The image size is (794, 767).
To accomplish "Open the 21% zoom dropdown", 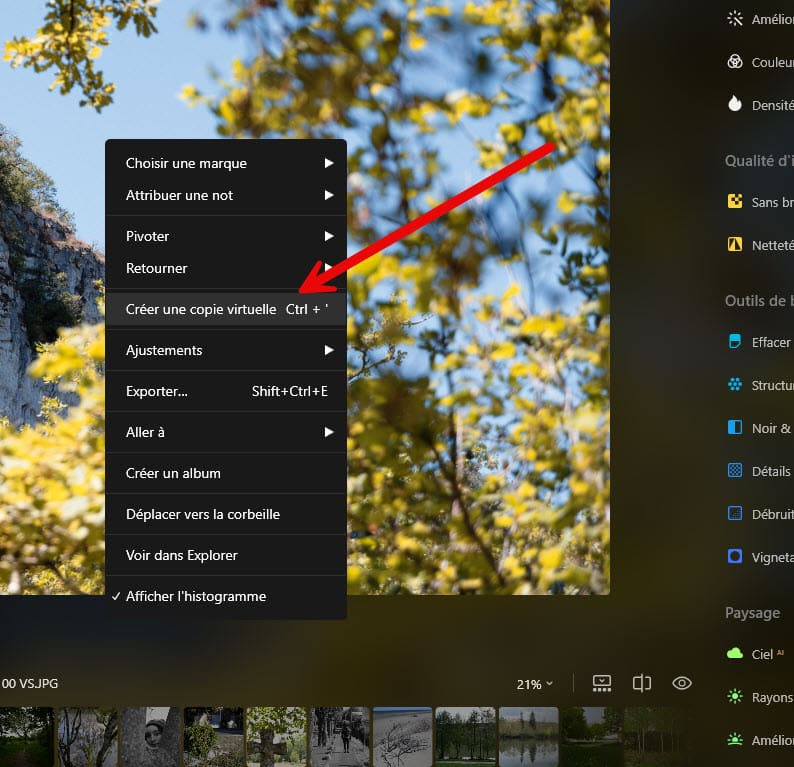I will pos(535,684).
